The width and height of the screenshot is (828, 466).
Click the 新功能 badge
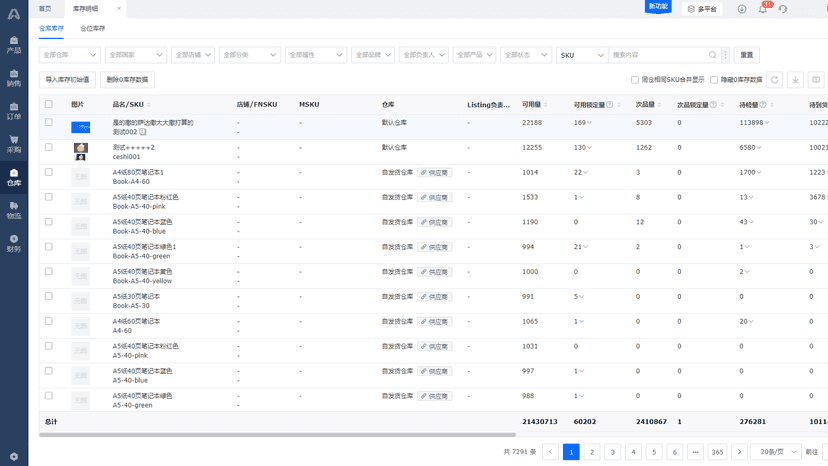pyautogui.click(x=658, y=7)
